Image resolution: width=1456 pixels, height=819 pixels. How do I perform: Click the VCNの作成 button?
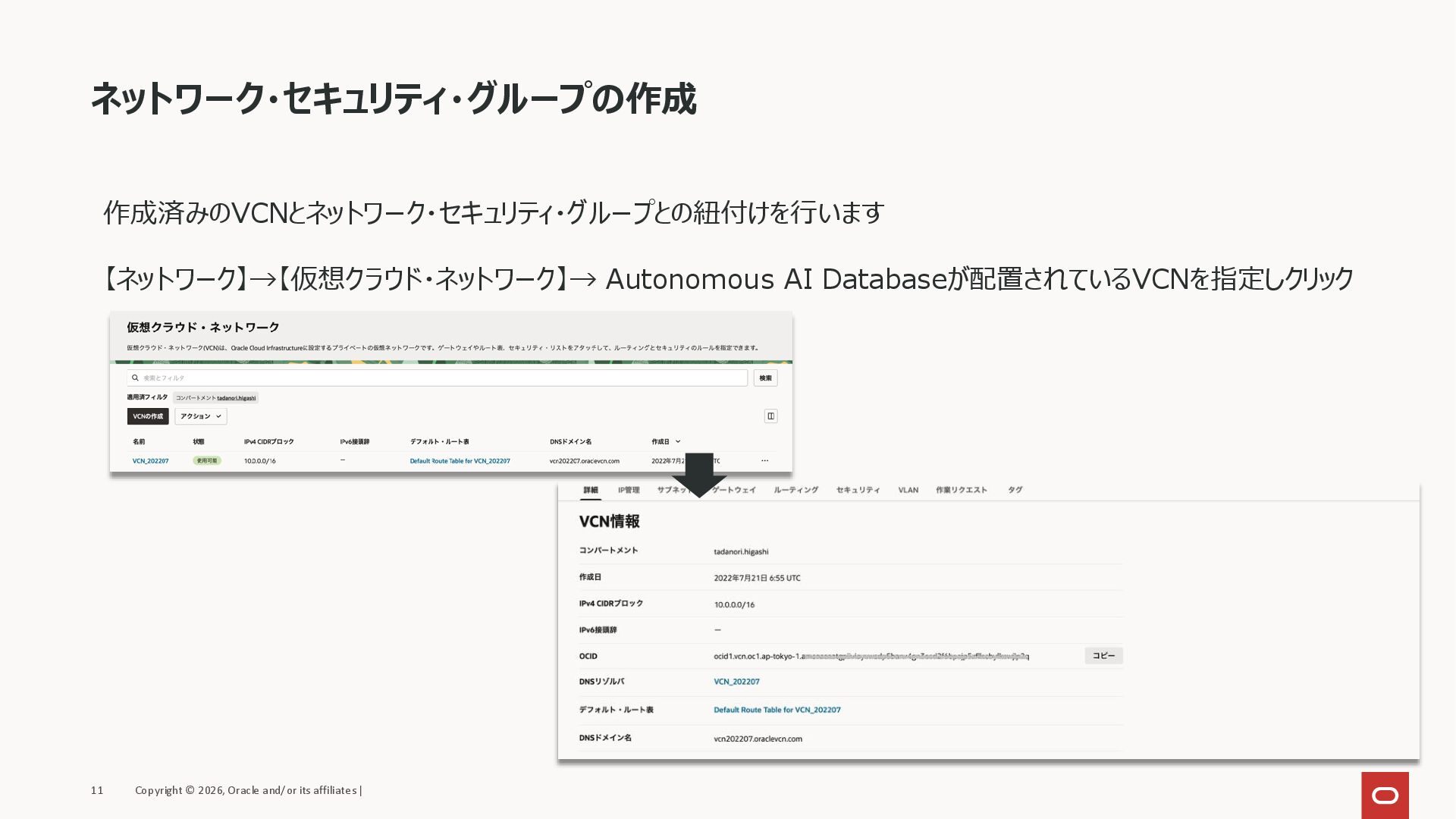(x=148, y=416)
